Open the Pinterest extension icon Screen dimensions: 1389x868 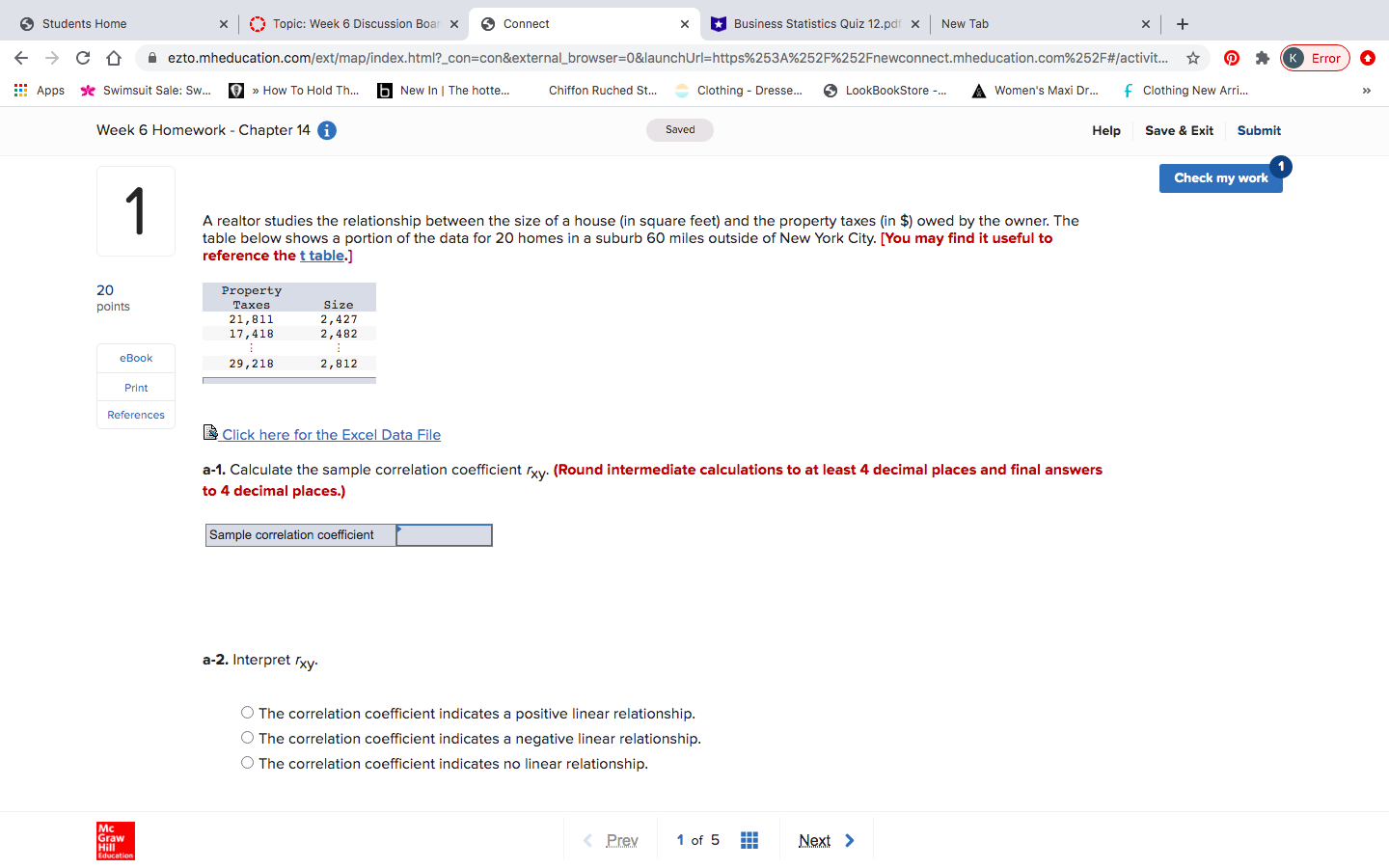point(1232,58)
